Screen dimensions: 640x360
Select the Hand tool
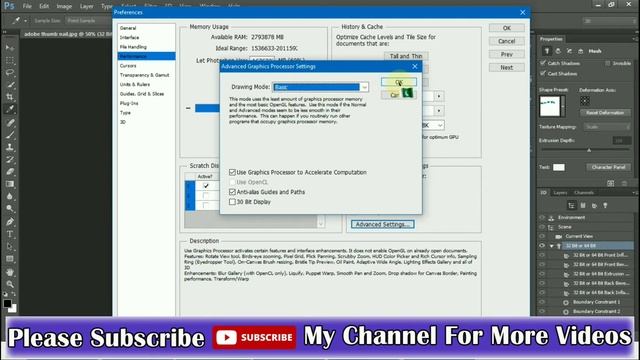point(10,272)
